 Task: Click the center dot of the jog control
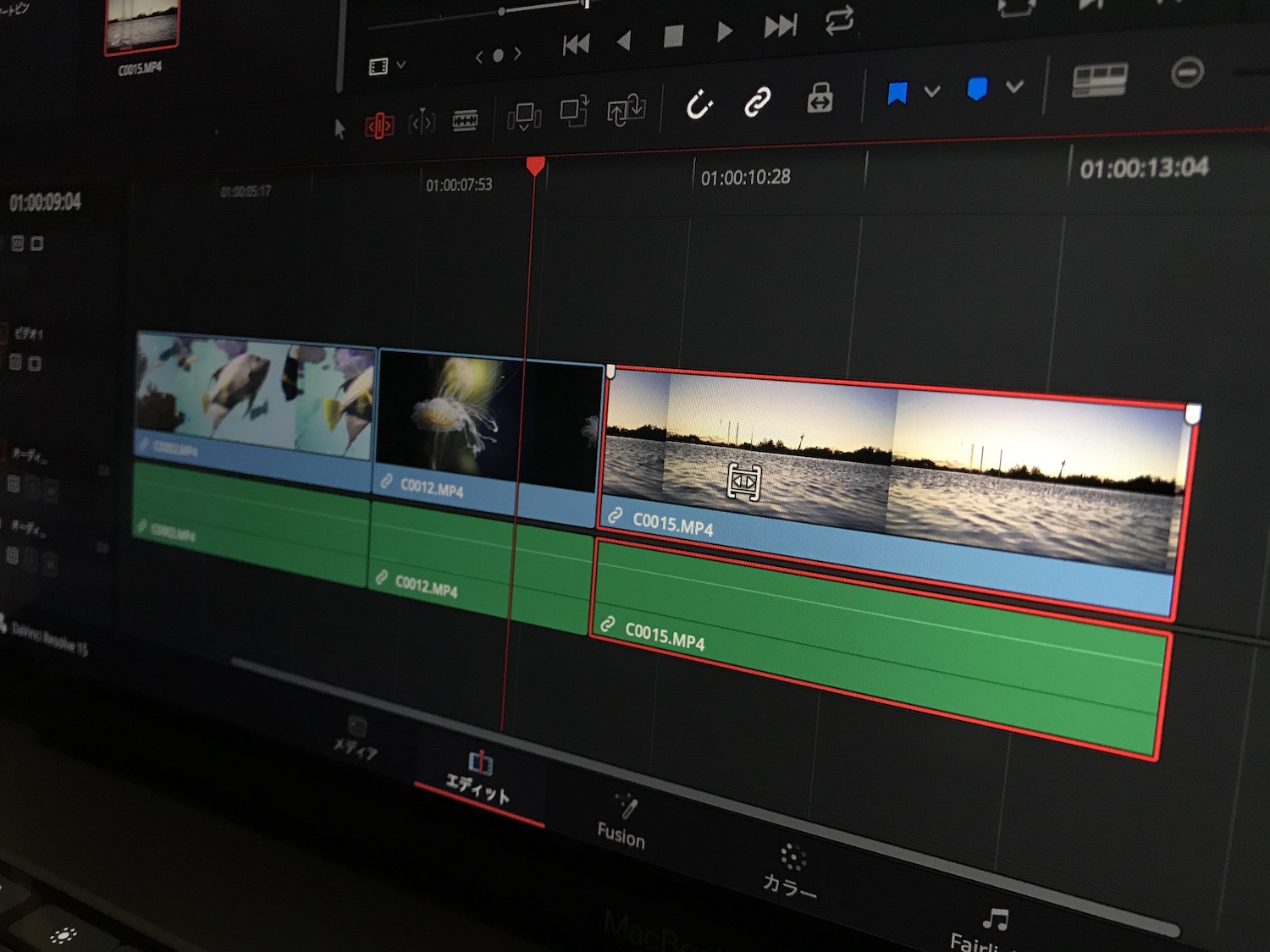point(498,55)
